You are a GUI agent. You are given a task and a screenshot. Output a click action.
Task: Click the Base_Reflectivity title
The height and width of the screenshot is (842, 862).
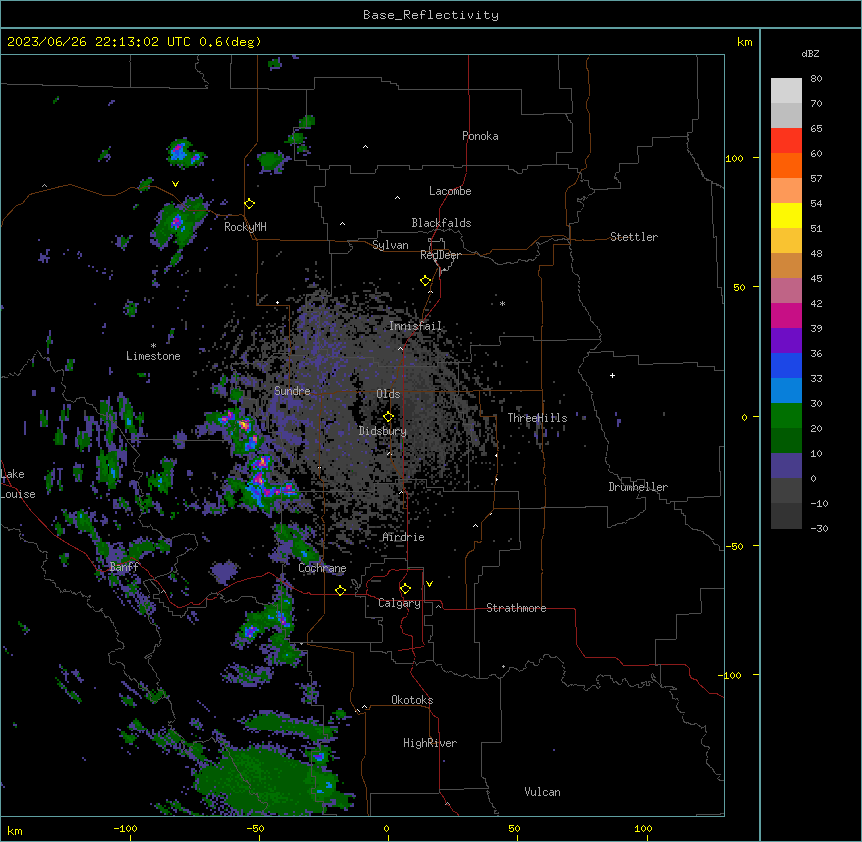pyautogui.click(x=431, y=15)
